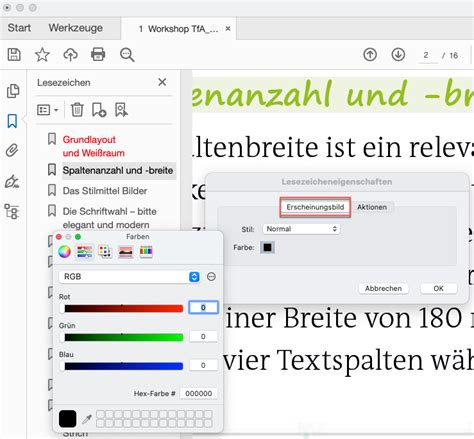Open the RGB color model dropdown
The height and width of the screenshot is (439, 474).
pyautogui.click(x=130, y=277)
